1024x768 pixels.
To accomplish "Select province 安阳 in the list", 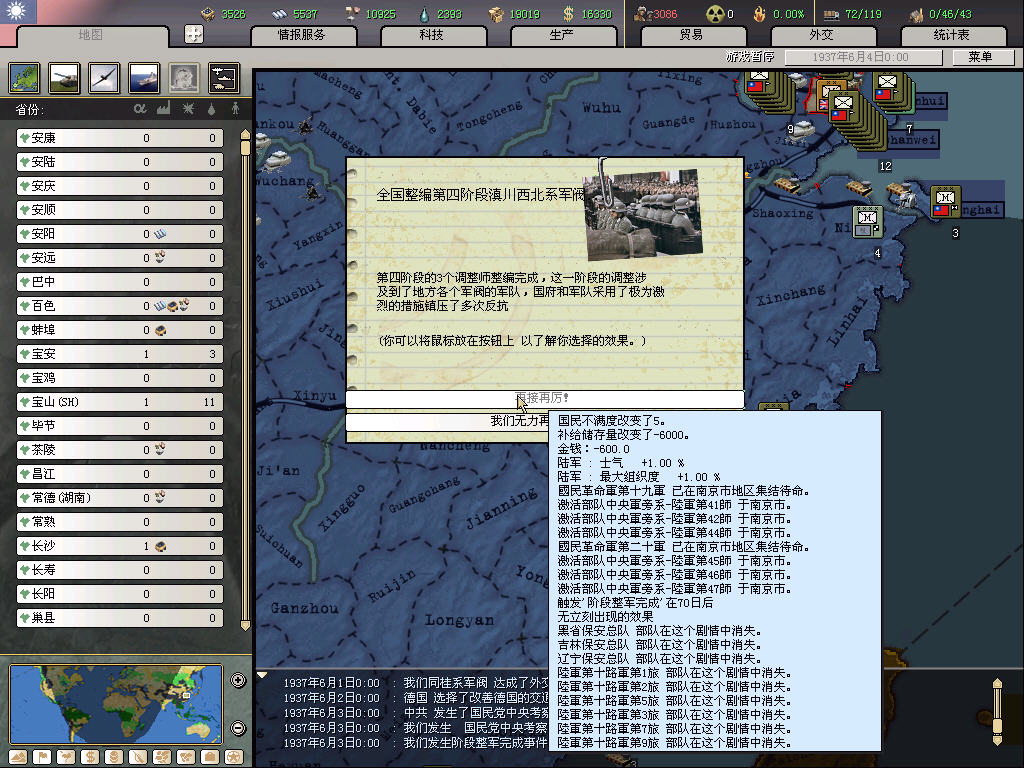I will pyautogui.click(x=120, y=234).
